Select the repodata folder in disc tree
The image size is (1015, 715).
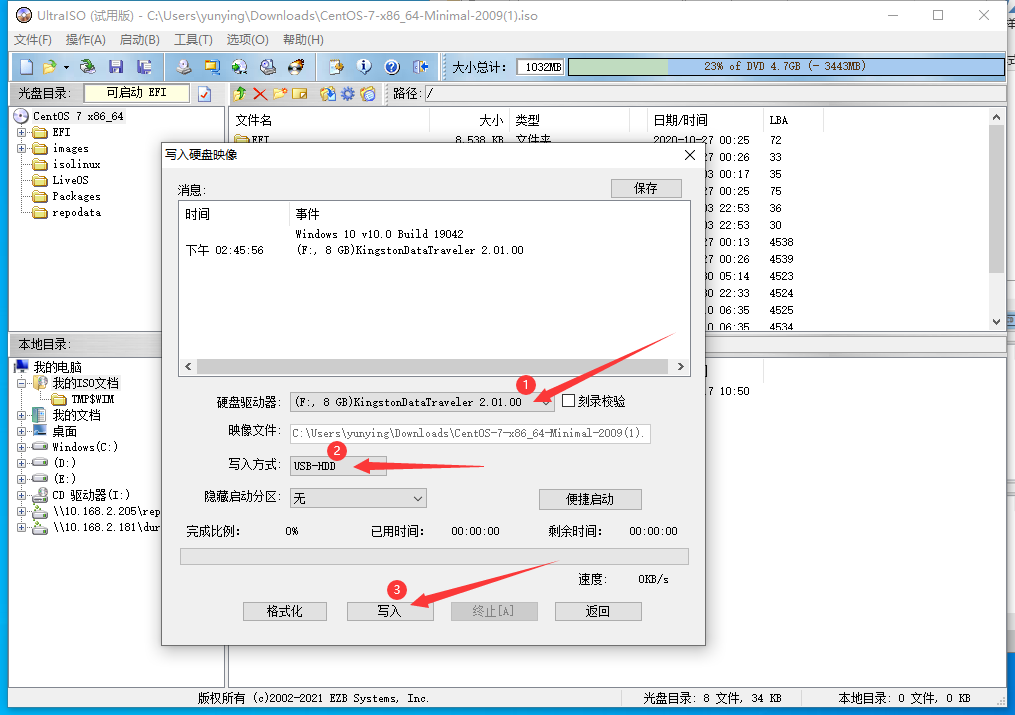pos(76,212)
